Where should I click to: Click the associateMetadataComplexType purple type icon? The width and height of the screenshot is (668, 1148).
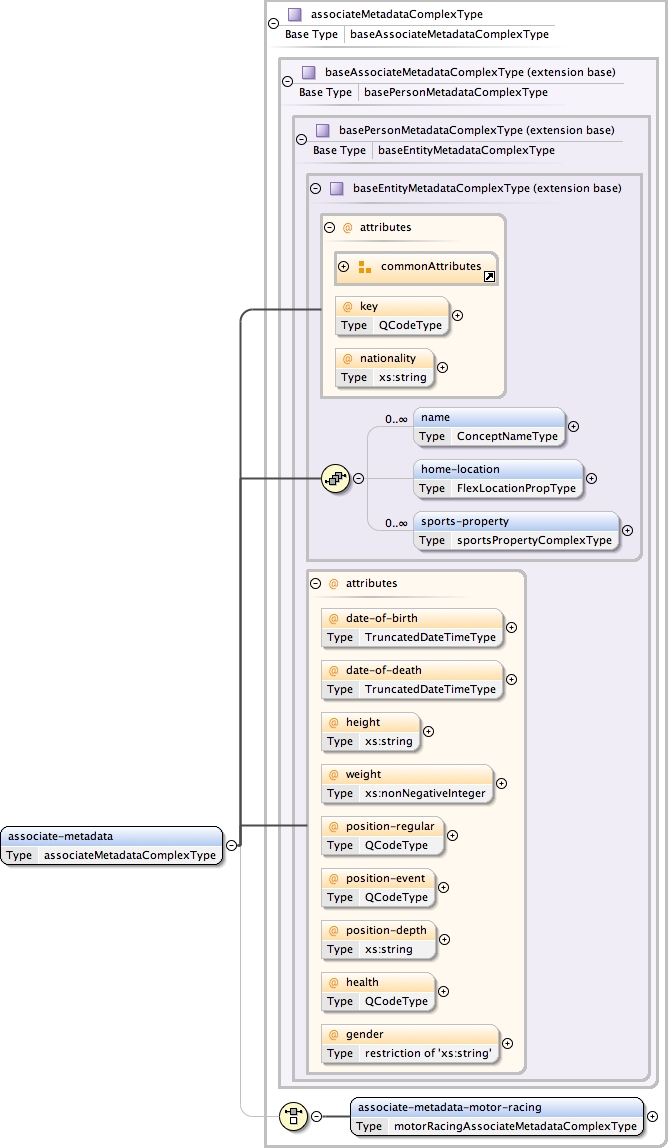click(294, 15)
